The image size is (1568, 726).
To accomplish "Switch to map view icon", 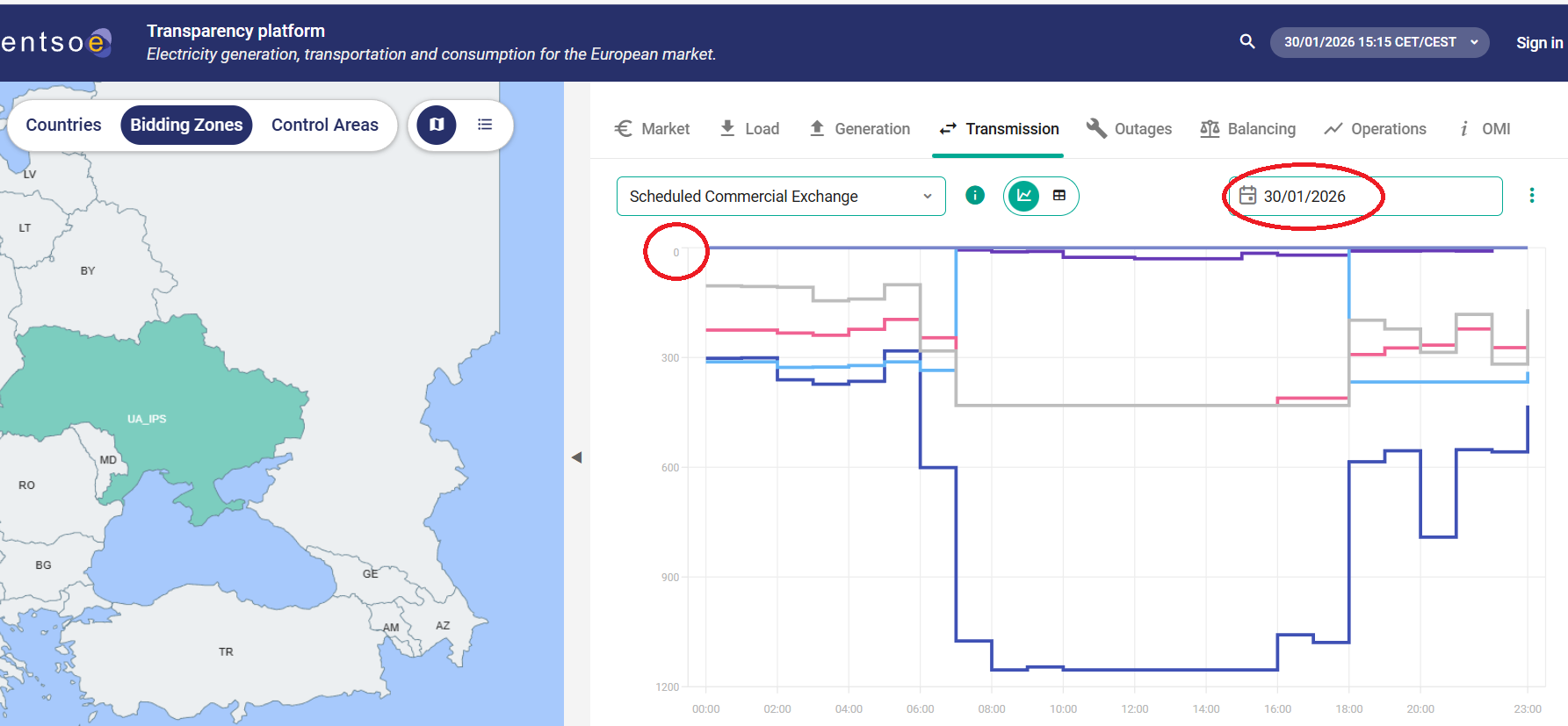I will click(x=437, y=125).
